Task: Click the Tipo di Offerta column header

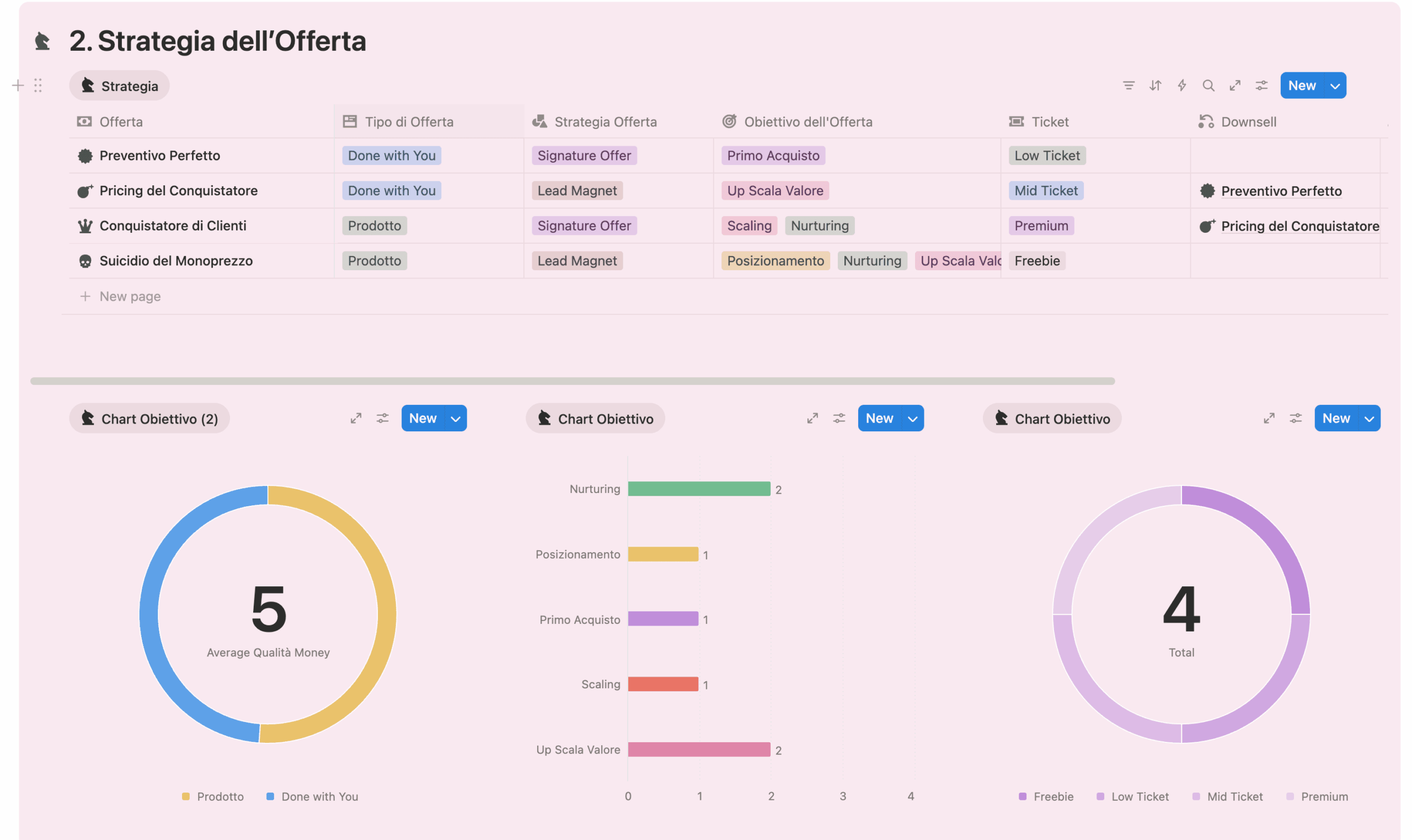Action: click(409, 122)
